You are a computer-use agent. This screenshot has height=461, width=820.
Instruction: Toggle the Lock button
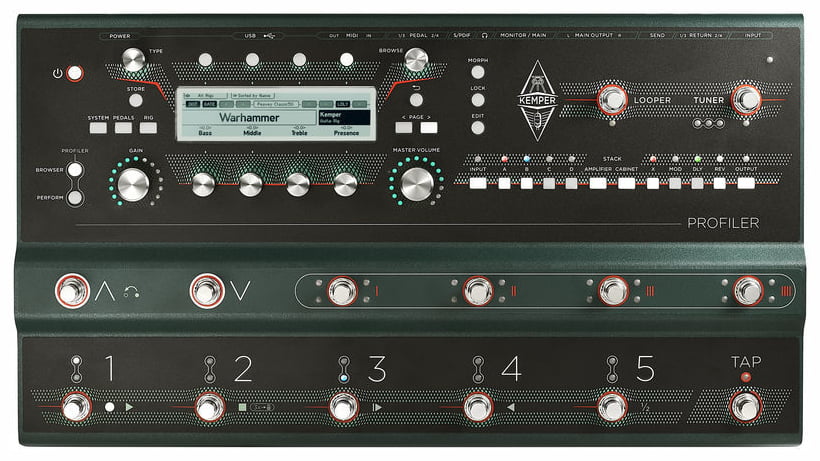coord(478,100)
